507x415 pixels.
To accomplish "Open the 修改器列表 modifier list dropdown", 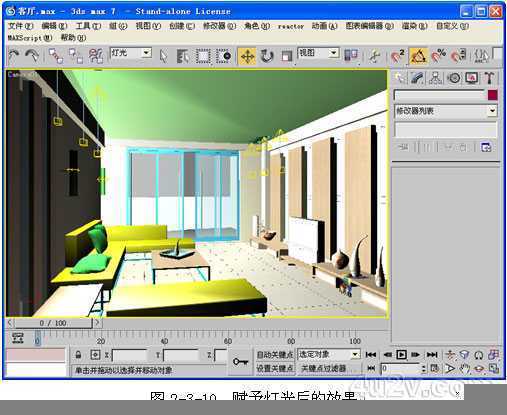I will click(445, 111).
